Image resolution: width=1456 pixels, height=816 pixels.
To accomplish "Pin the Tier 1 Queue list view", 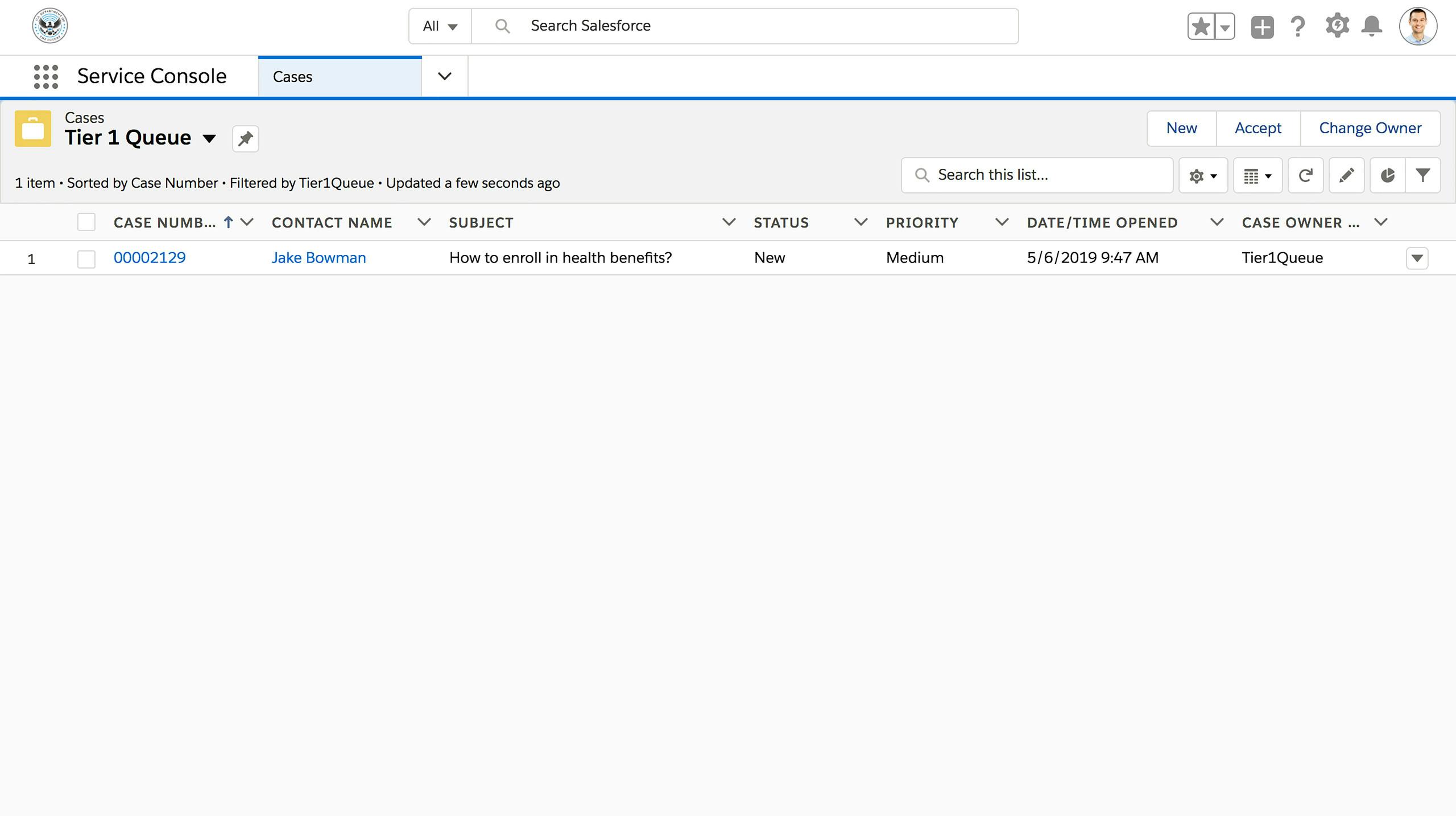I will tap(245, 139).
